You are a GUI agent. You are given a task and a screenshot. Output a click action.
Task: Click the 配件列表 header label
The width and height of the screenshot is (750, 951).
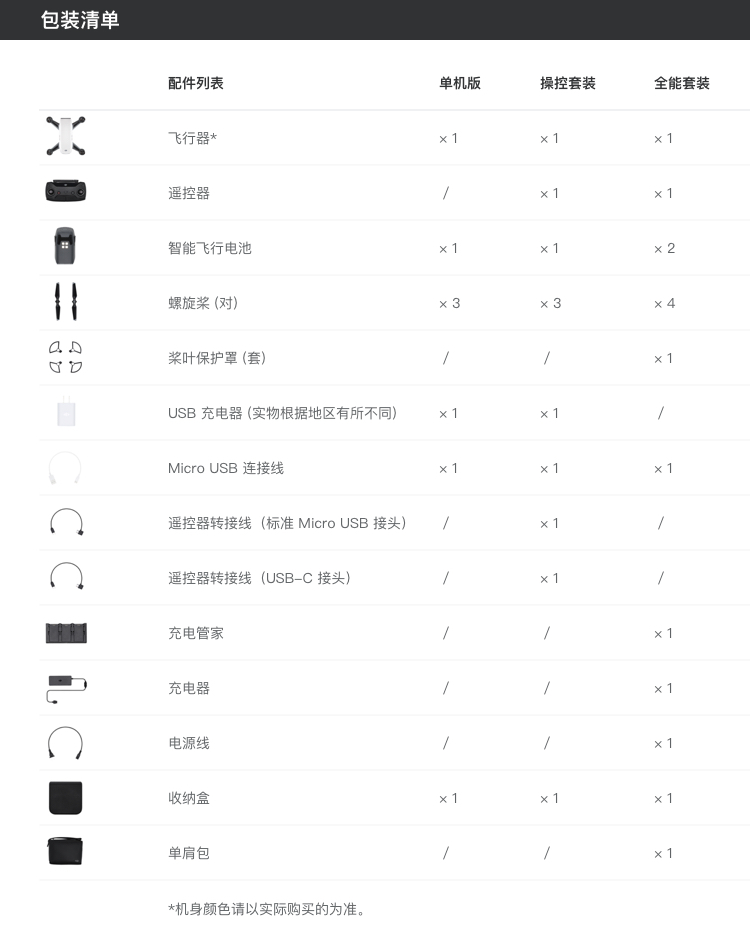click(196, 83)
